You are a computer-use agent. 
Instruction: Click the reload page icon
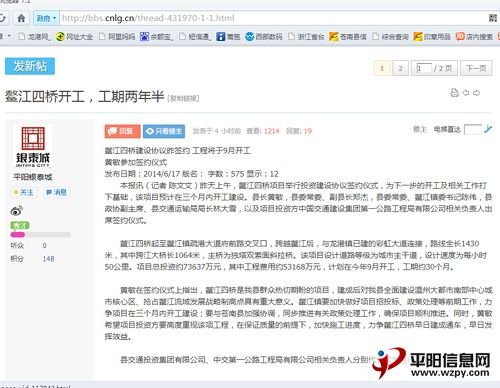point(3,18)
